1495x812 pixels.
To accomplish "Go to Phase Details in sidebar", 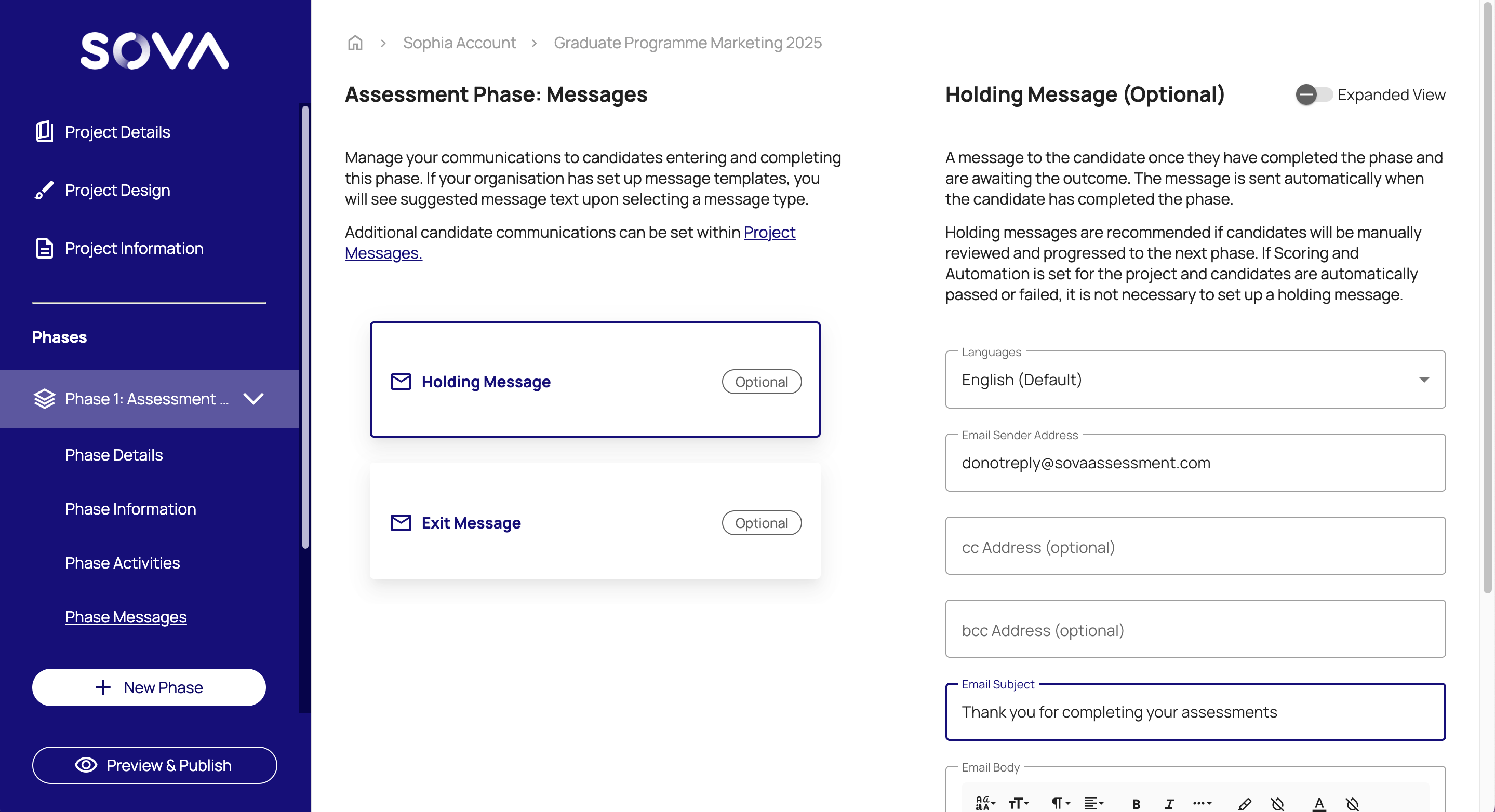I will [114, 455].
